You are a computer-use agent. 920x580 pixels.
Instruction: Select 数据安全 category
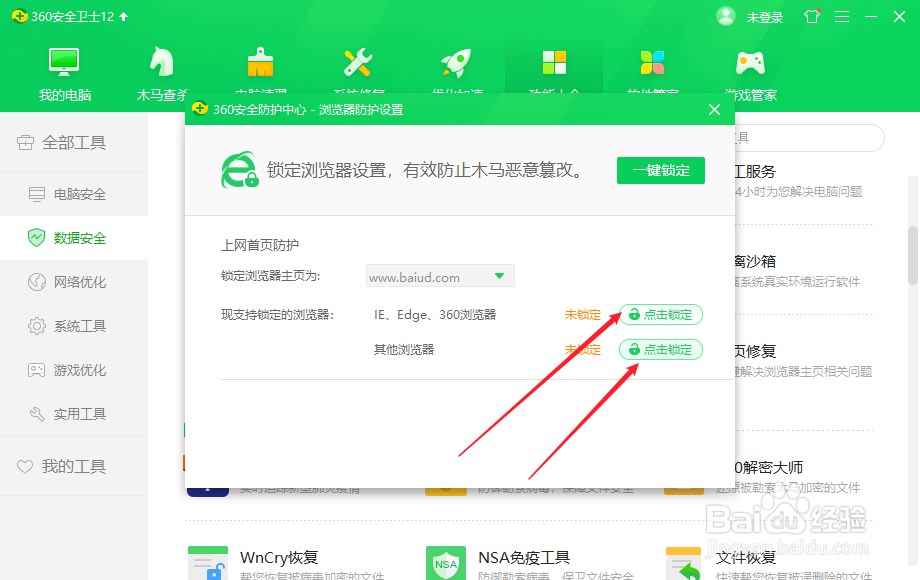point(74,238)
